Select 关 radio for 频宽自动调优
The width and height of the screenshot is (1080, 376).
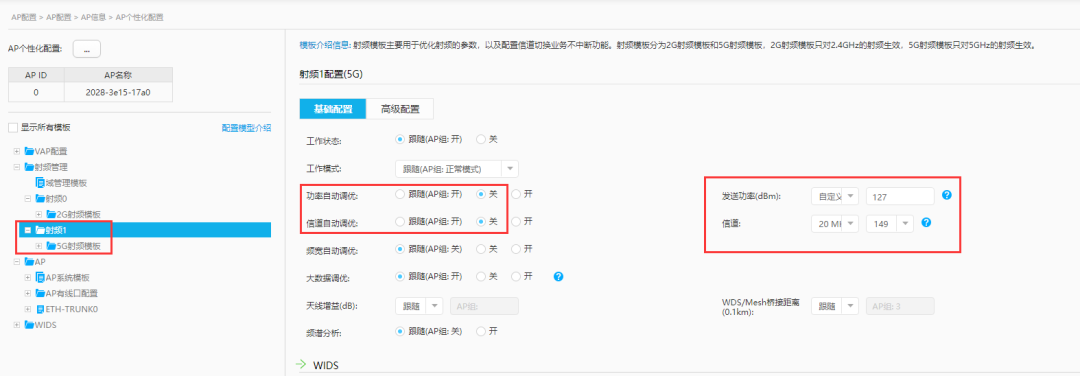pyautogui.click(x=481, y=249)
